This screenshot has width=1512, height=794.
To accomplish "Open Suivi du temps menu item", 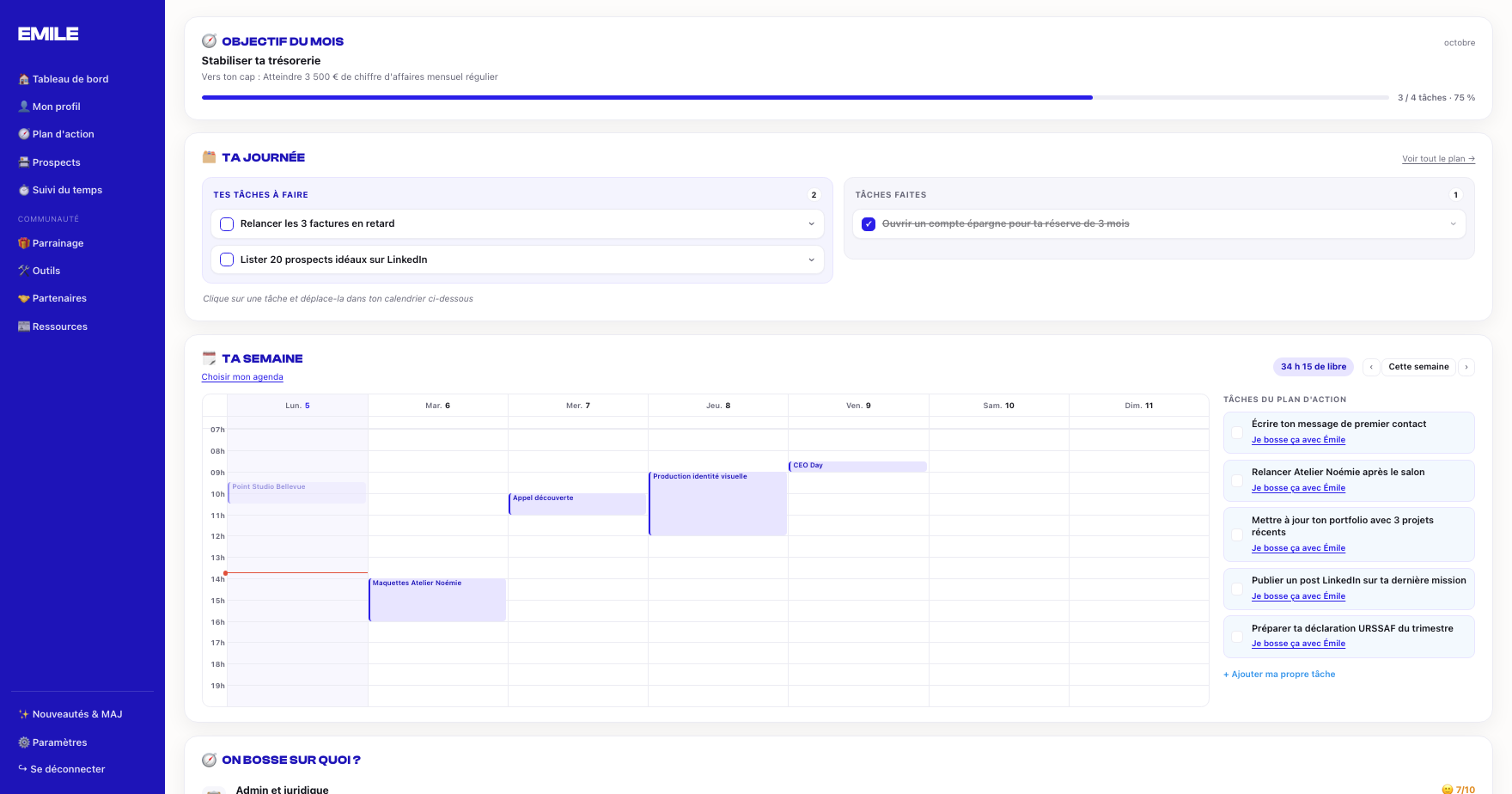I will (60, 190).
